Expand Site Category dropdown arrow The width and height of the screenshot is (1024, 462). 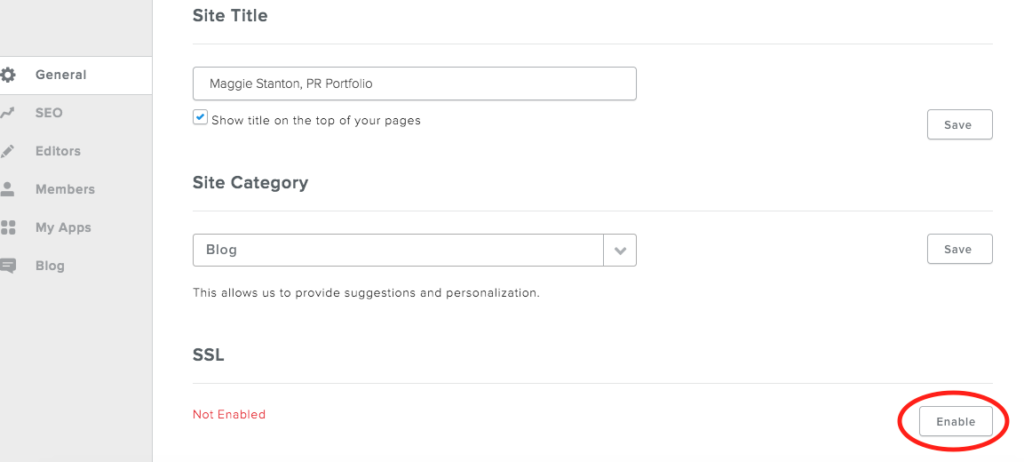(620, 250)
